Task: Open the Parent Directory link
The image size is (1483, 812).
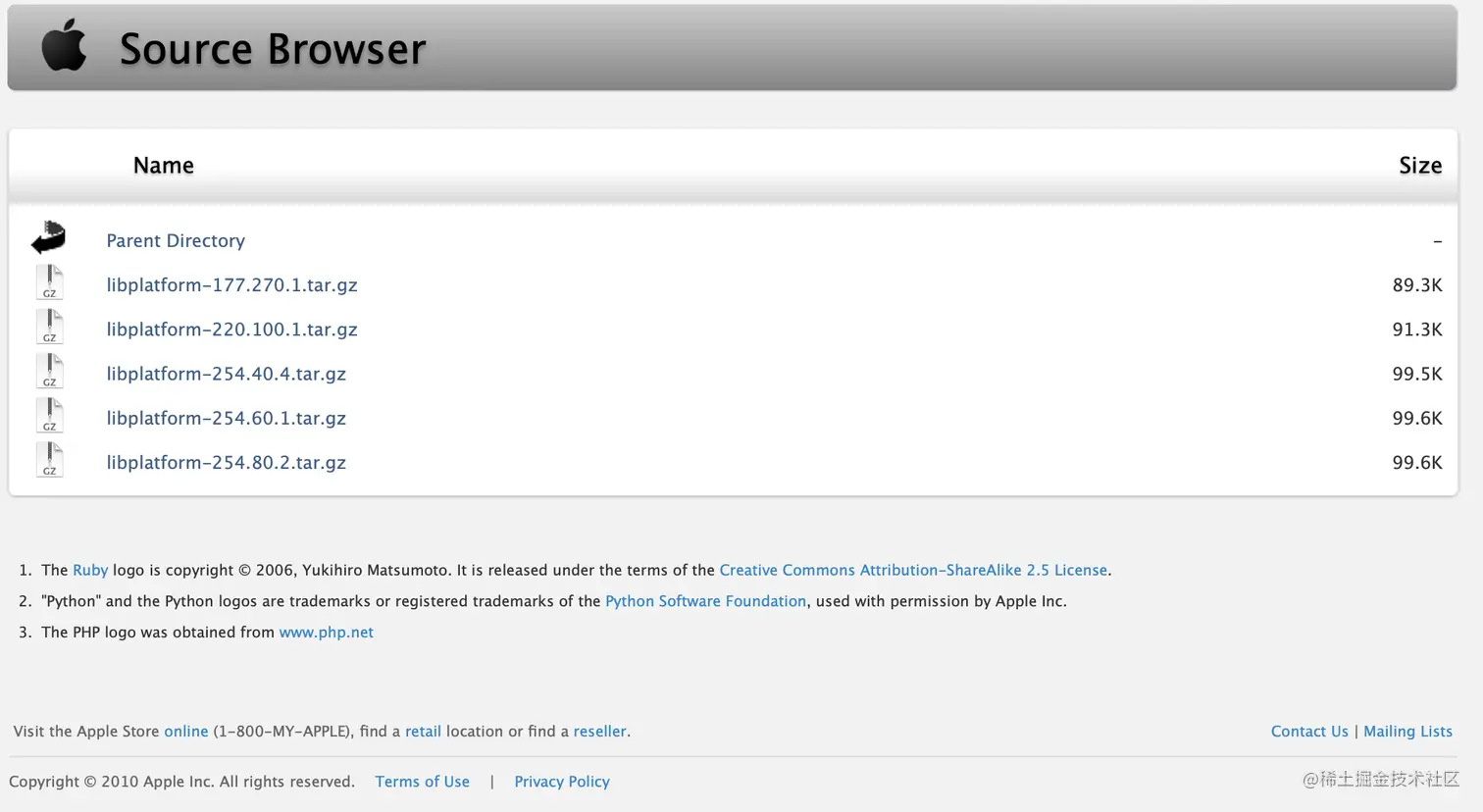Action: tap(176, 240)
